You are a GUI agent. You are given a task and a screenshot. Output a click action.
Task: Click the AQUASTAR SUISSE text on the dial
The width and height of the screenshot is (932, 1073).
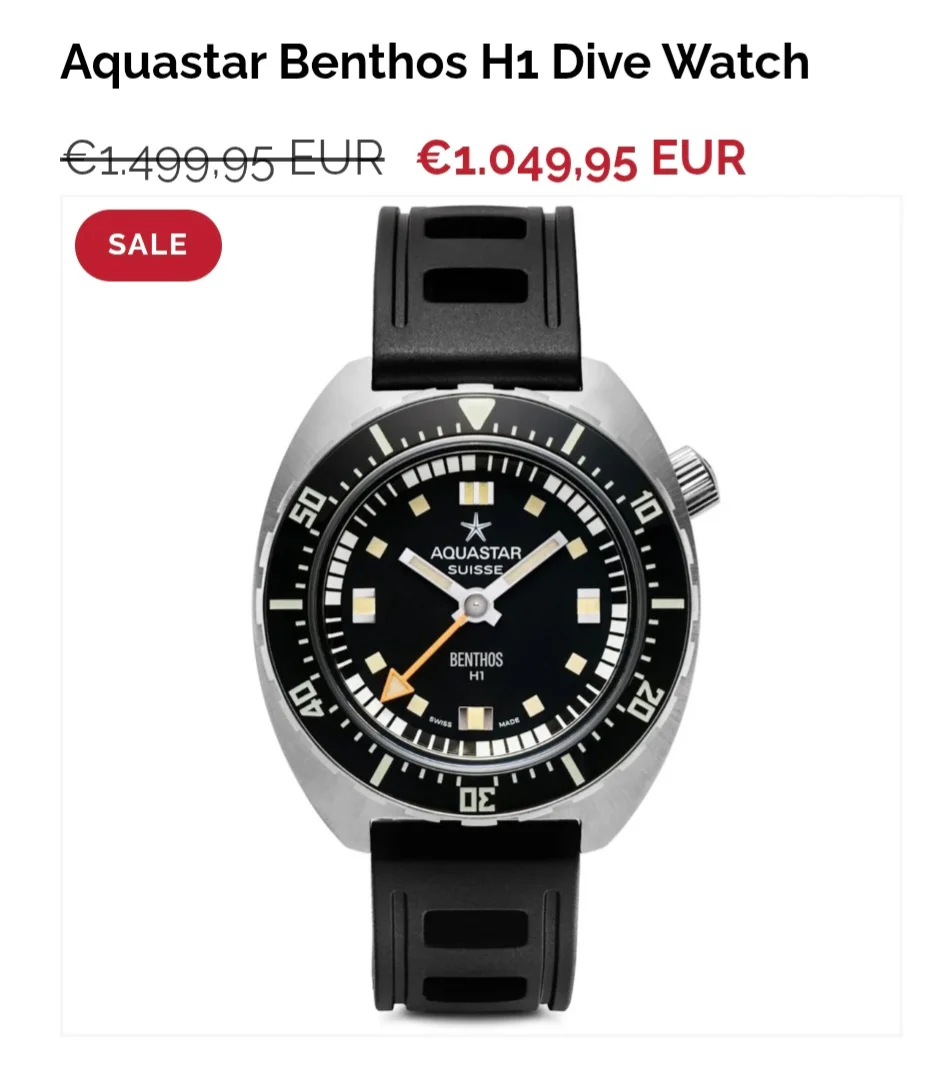pyautogui.click(x=476, y=560)
